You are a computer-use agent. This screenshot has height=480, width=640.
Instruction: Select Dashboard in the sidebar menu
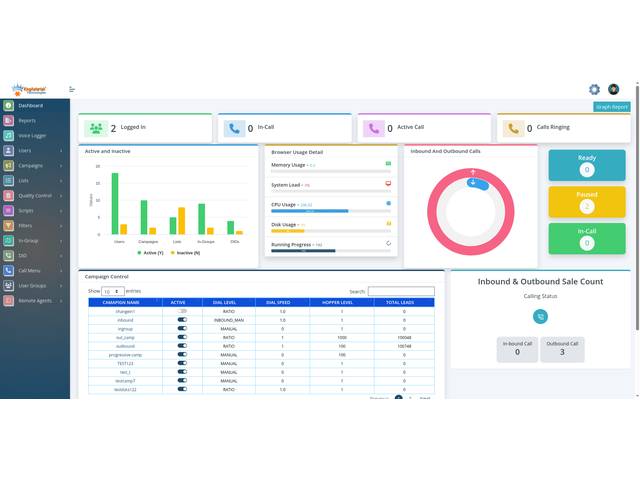tap(34, 105)
